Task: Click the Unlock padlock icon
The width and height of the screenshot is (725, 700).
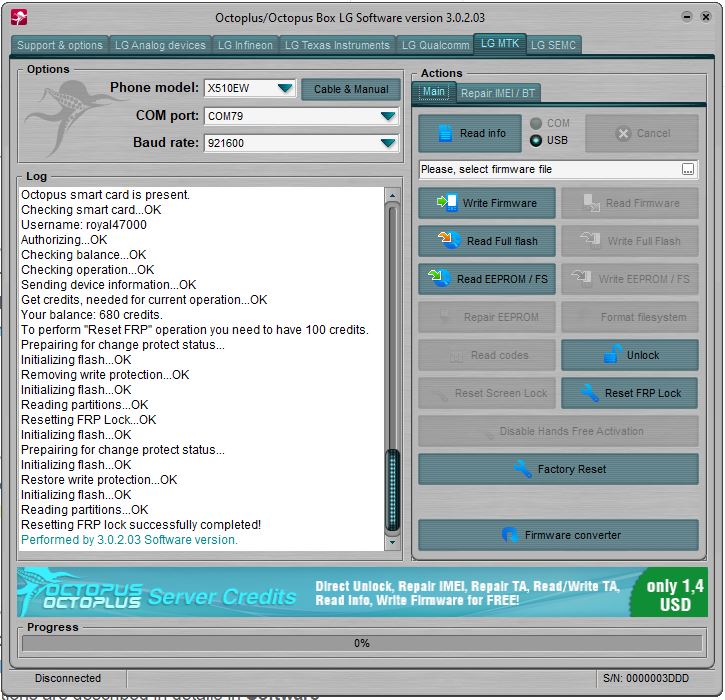Action: [x=612, y=355]
